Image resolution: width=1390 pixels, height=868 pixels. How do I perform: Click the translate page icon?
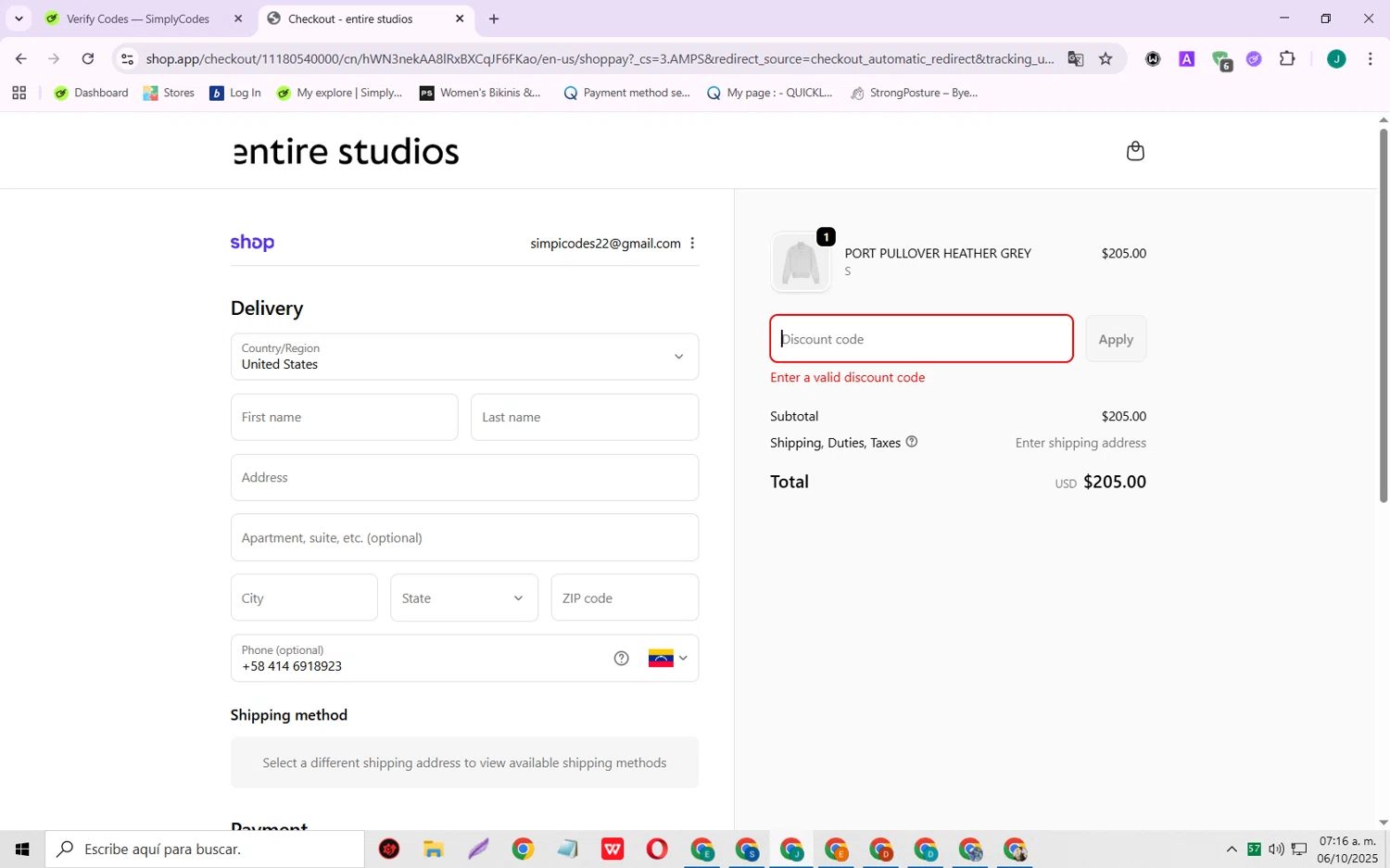click(1075, 59)
